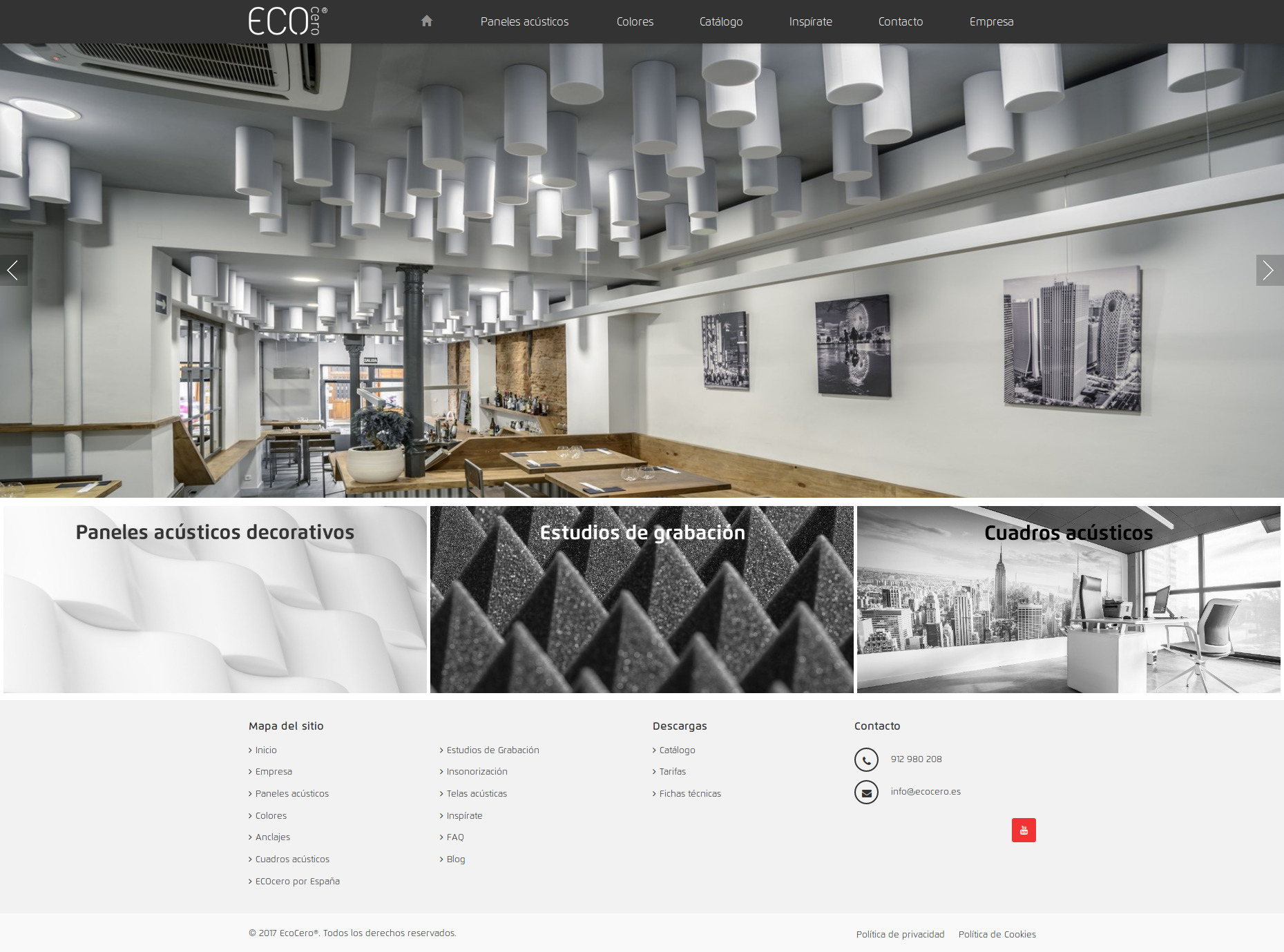Image resolution: width=1284 pixels, height=952 pixels.
Task: Open the Tarifas link under Descargas
Action: pos(672,771)
